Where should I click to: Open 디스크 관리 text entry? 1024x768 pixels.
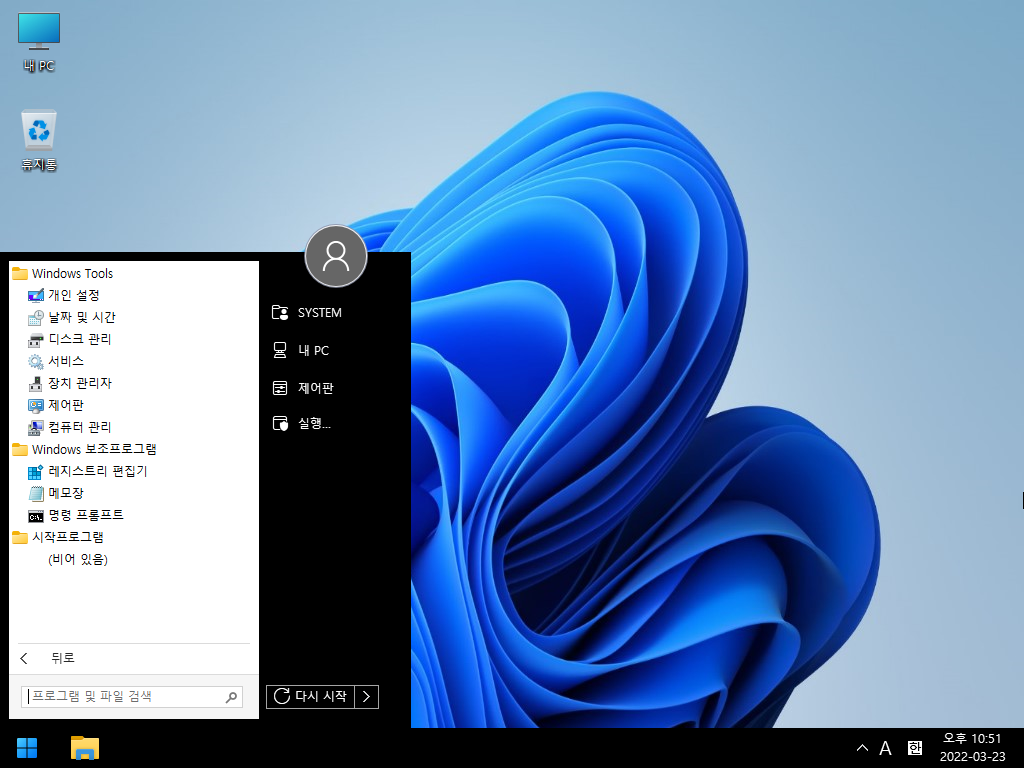pyautogui.click(x=80, y=339)
